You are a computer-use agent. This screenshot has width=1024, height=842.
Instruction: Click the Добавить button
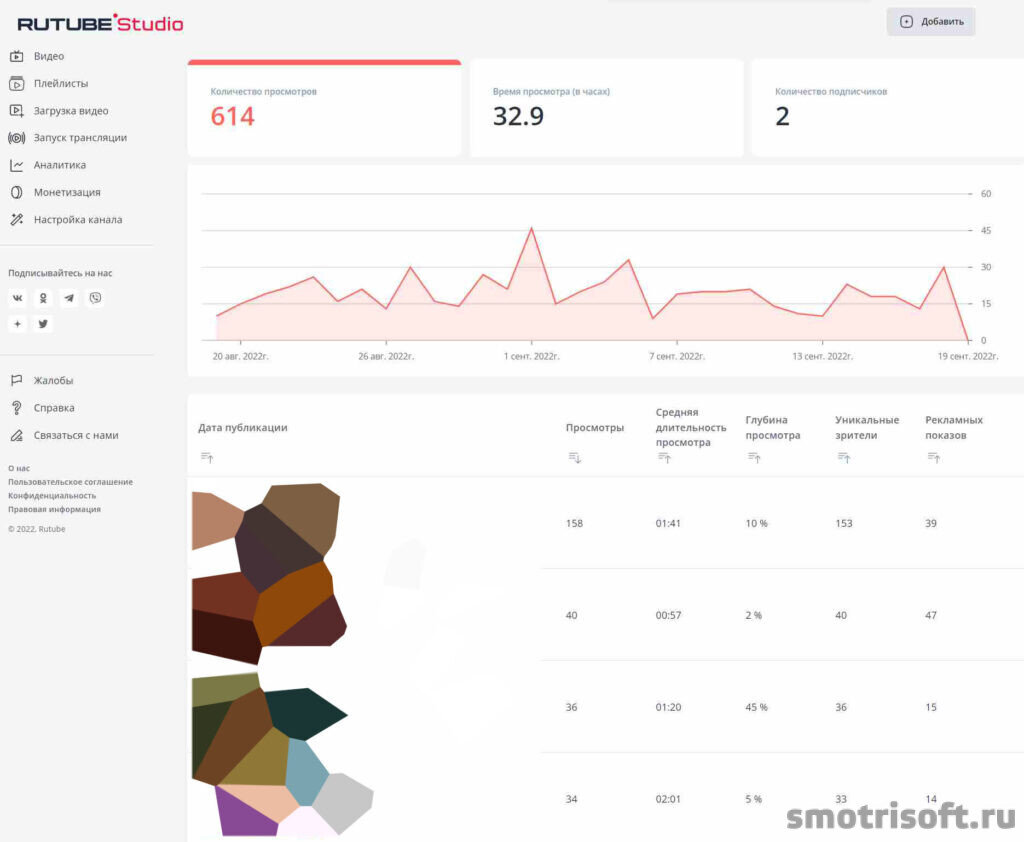[931, 22]
